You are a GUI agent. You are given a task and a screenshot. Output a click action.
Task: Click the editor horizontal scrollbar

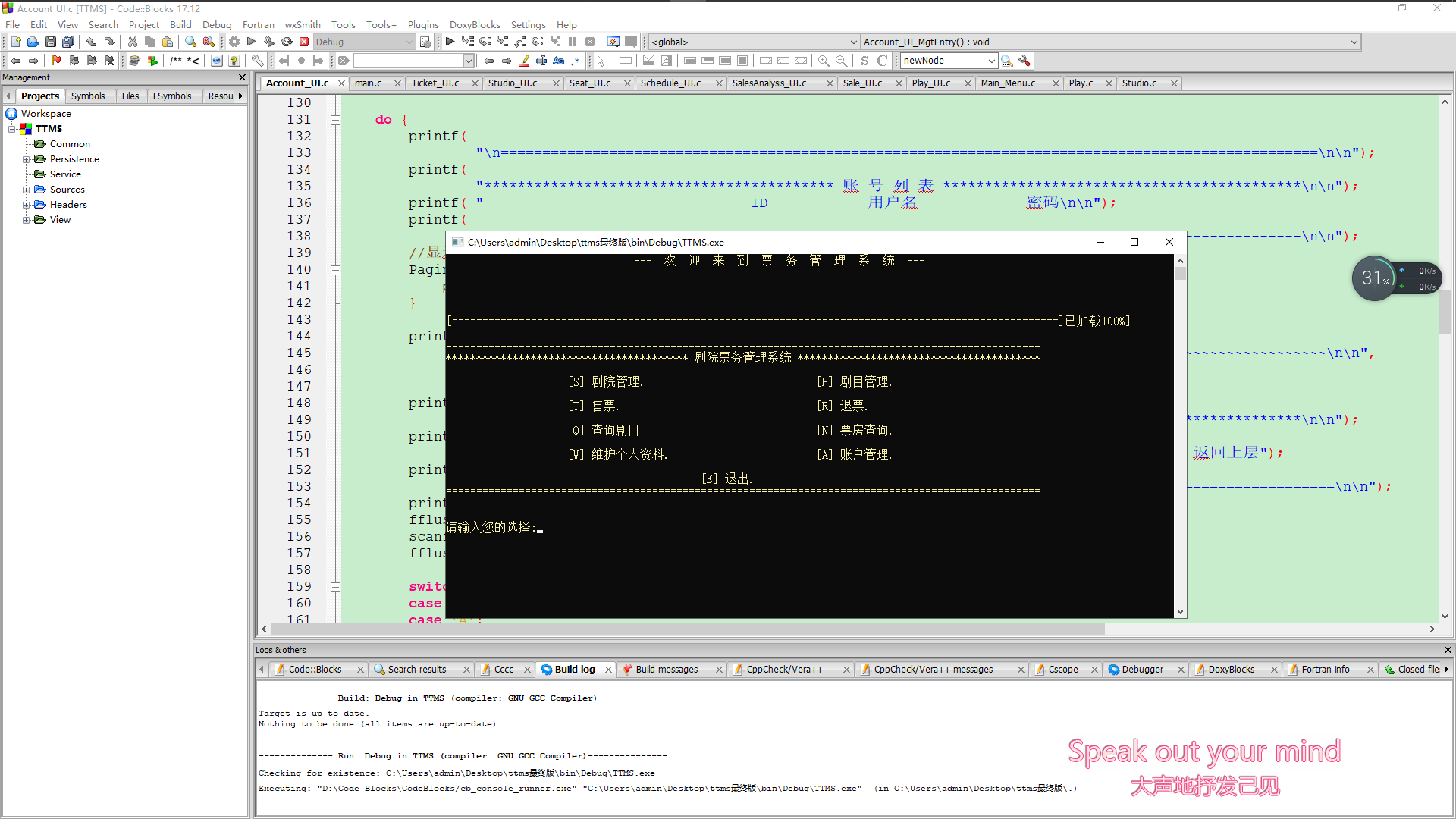pos(682,629)
